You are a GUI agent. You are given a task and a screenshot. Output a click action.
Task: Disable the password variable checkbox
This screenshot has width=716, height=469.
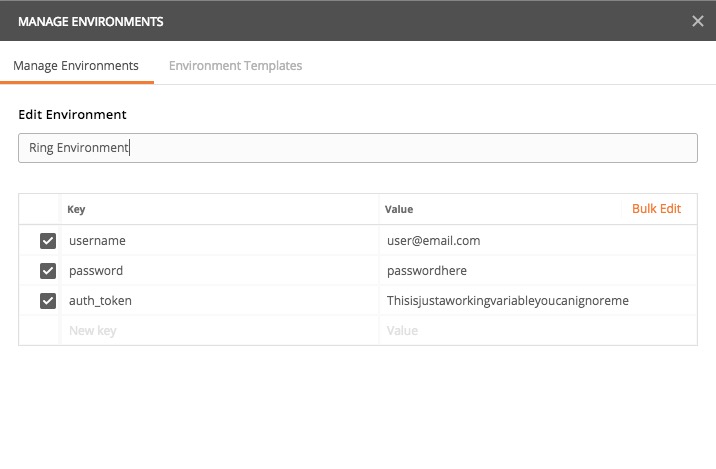point(47,271)
